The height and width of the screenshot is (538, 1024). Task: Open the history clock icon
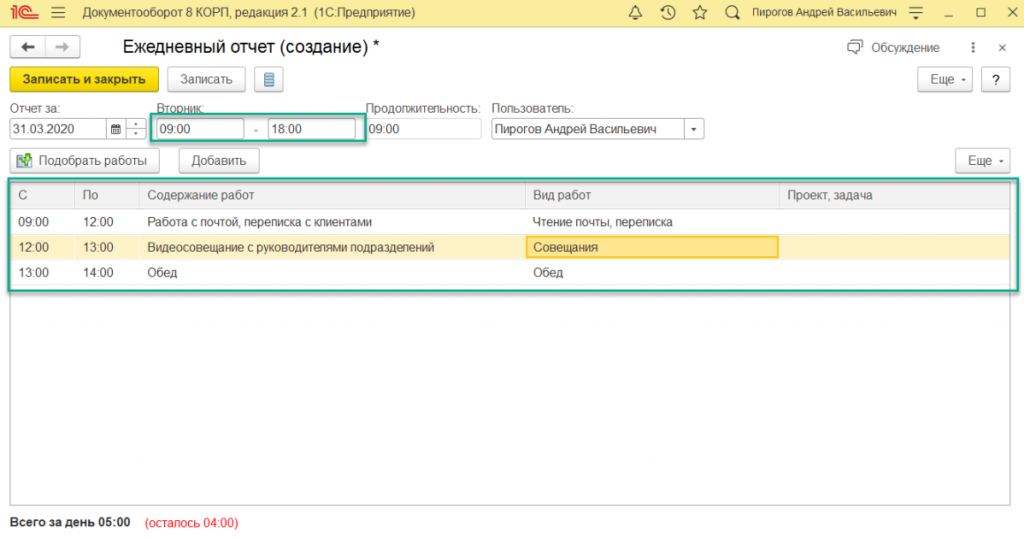(667, 13)
